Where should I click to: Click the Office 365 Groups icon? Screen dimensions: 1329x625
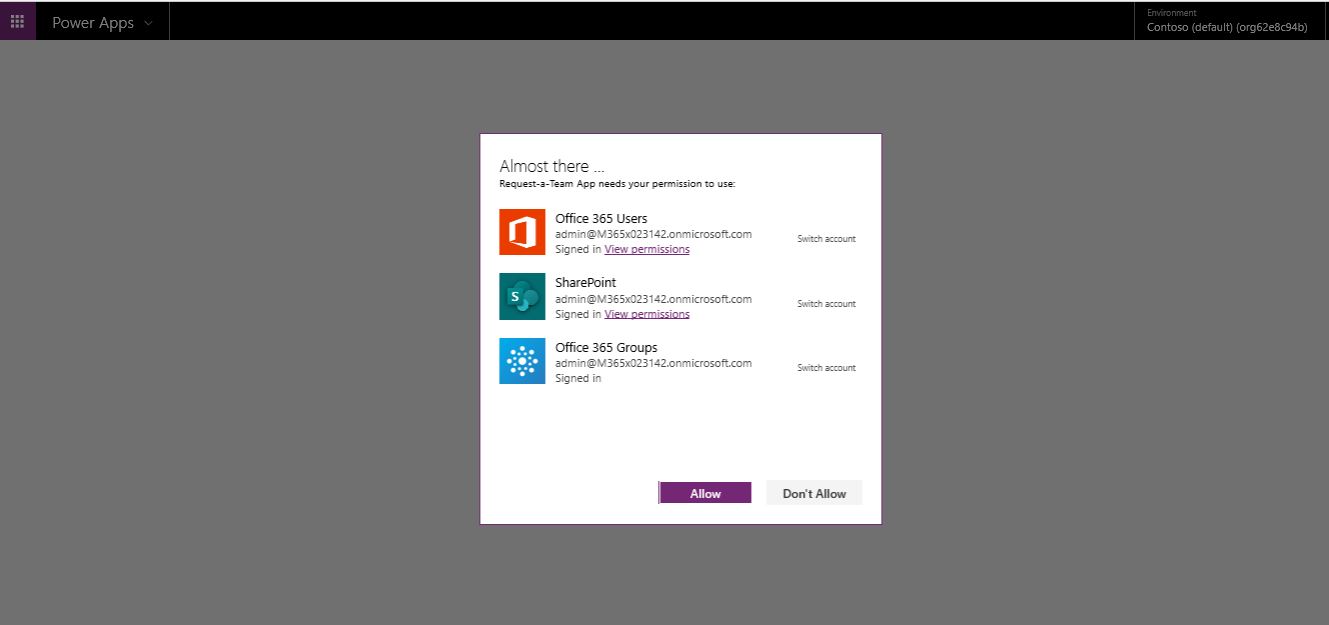522,361
